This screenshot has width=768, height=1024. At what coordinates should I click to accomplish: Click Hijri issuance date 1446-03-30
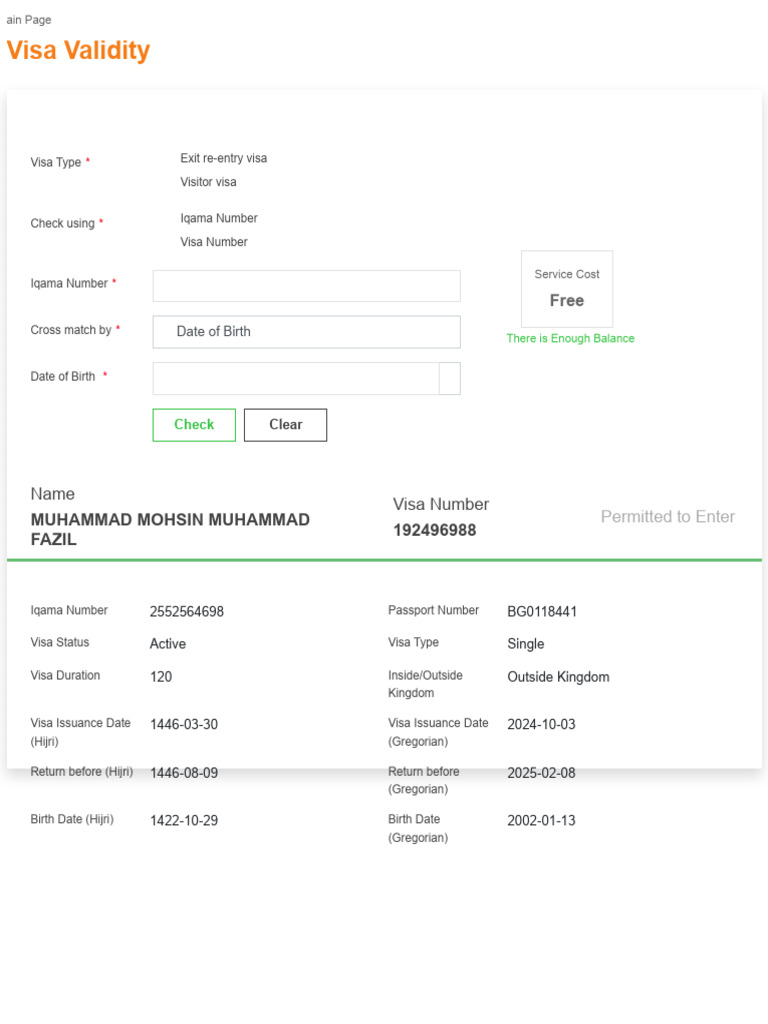(x=184, y=725)
